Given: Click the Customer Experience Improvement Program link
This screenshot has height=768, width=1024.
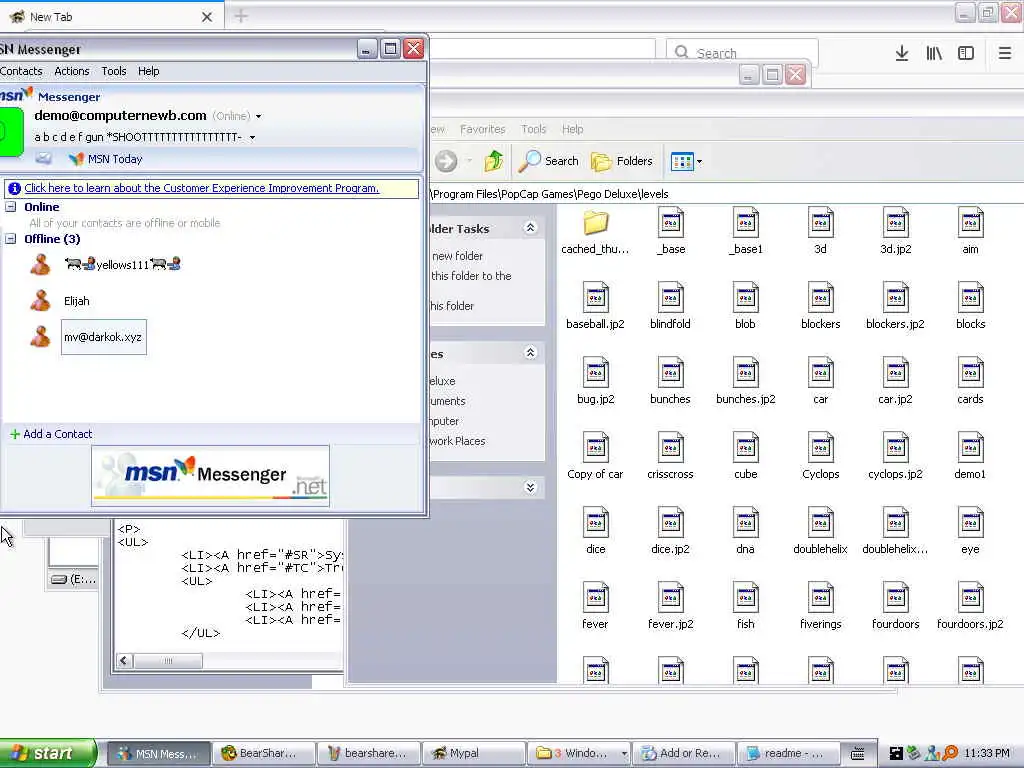Looking at the screenshot, I should [x=202, y=188].
